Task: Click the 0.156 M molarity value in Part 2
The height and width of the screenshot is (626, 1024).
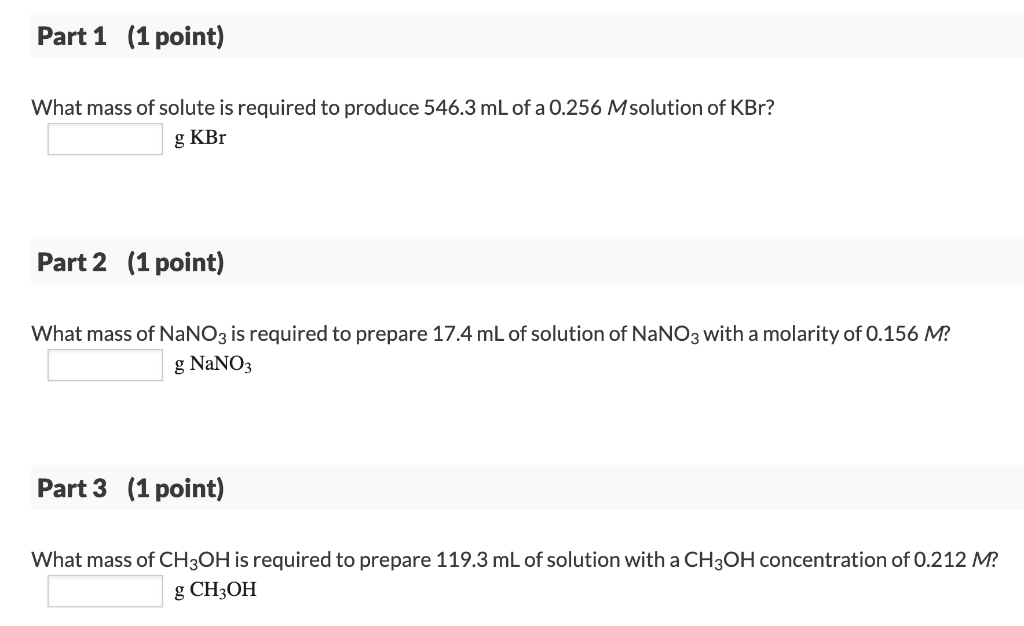Action: click(906, 334)
